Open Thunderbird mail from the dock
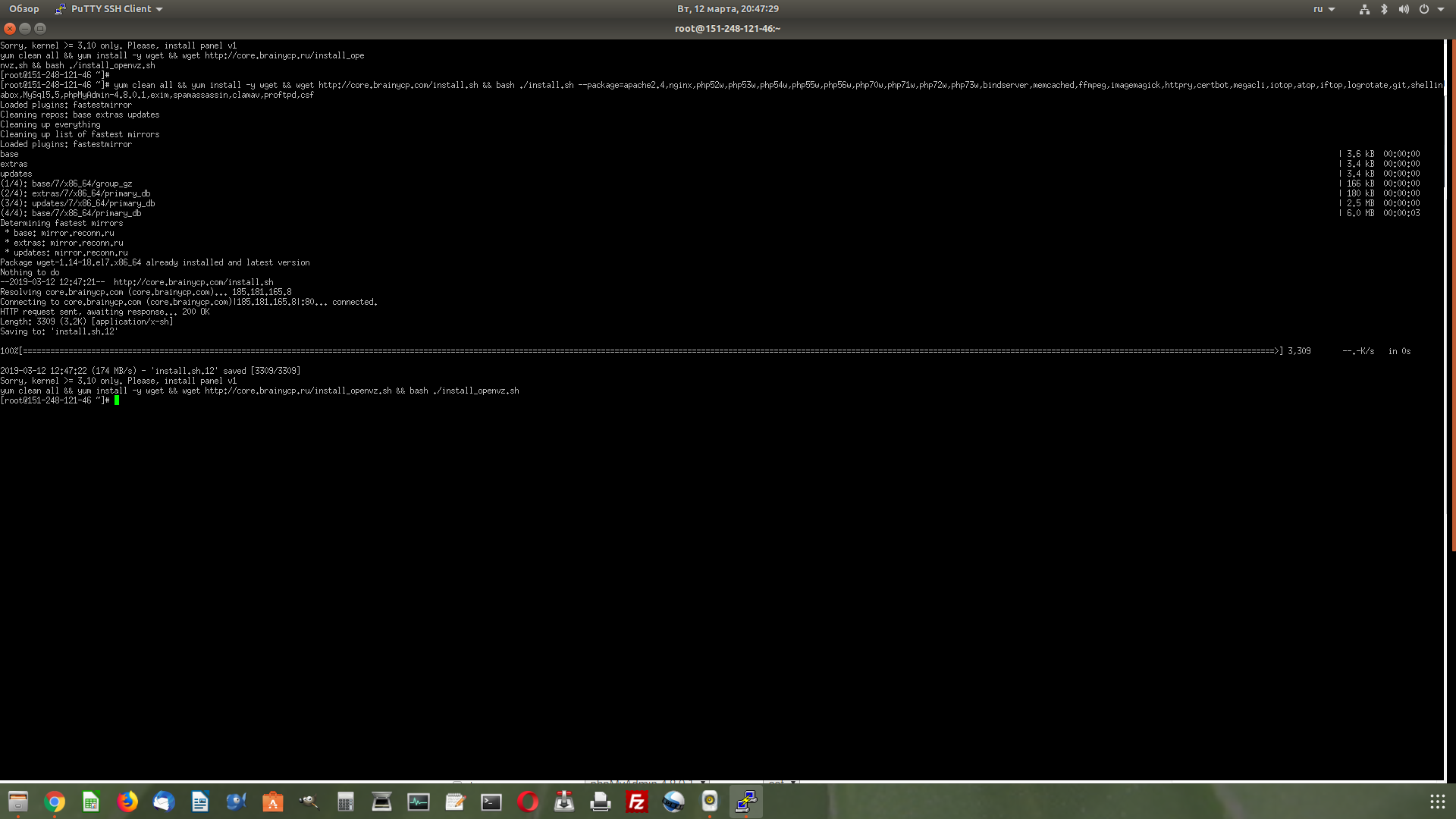The image size is (1456, 819). (164, 802)
